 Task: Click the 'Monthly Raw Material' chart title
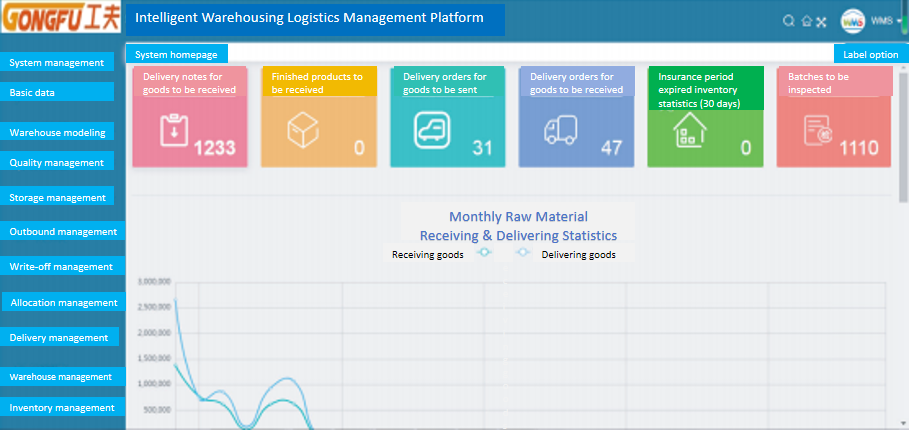518,216
